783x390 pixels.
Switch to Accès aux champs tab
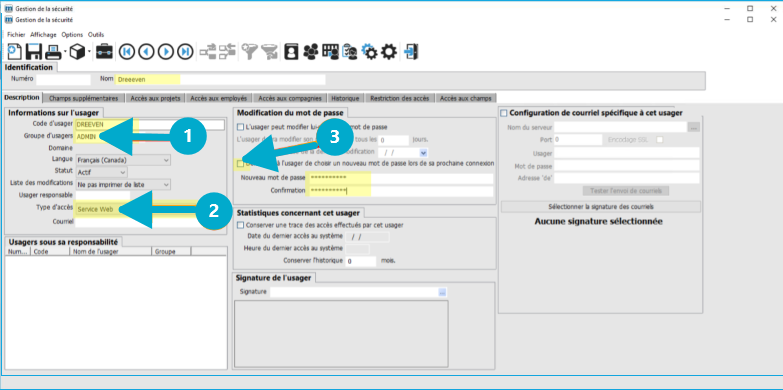coord(465,98)
